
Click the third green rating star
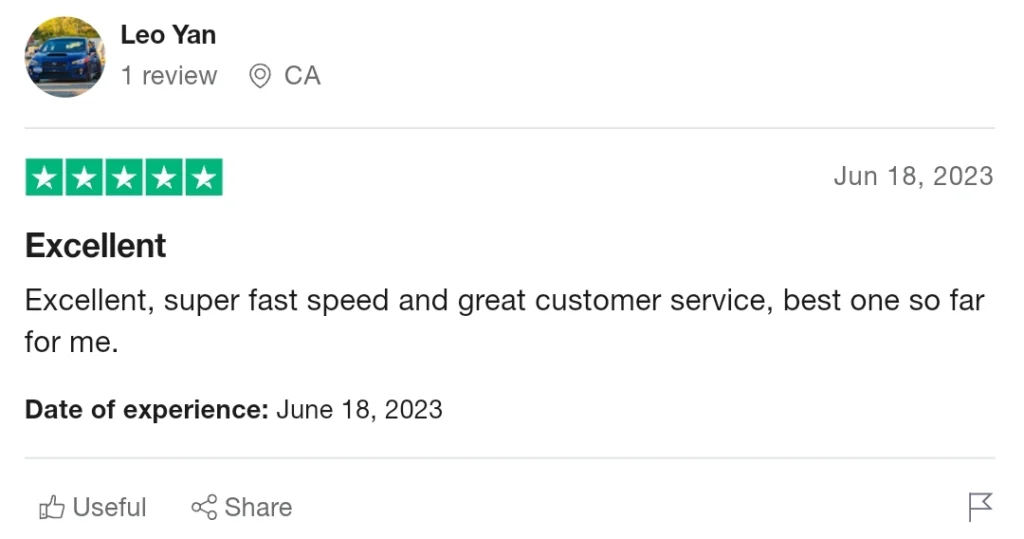(124, 178)
